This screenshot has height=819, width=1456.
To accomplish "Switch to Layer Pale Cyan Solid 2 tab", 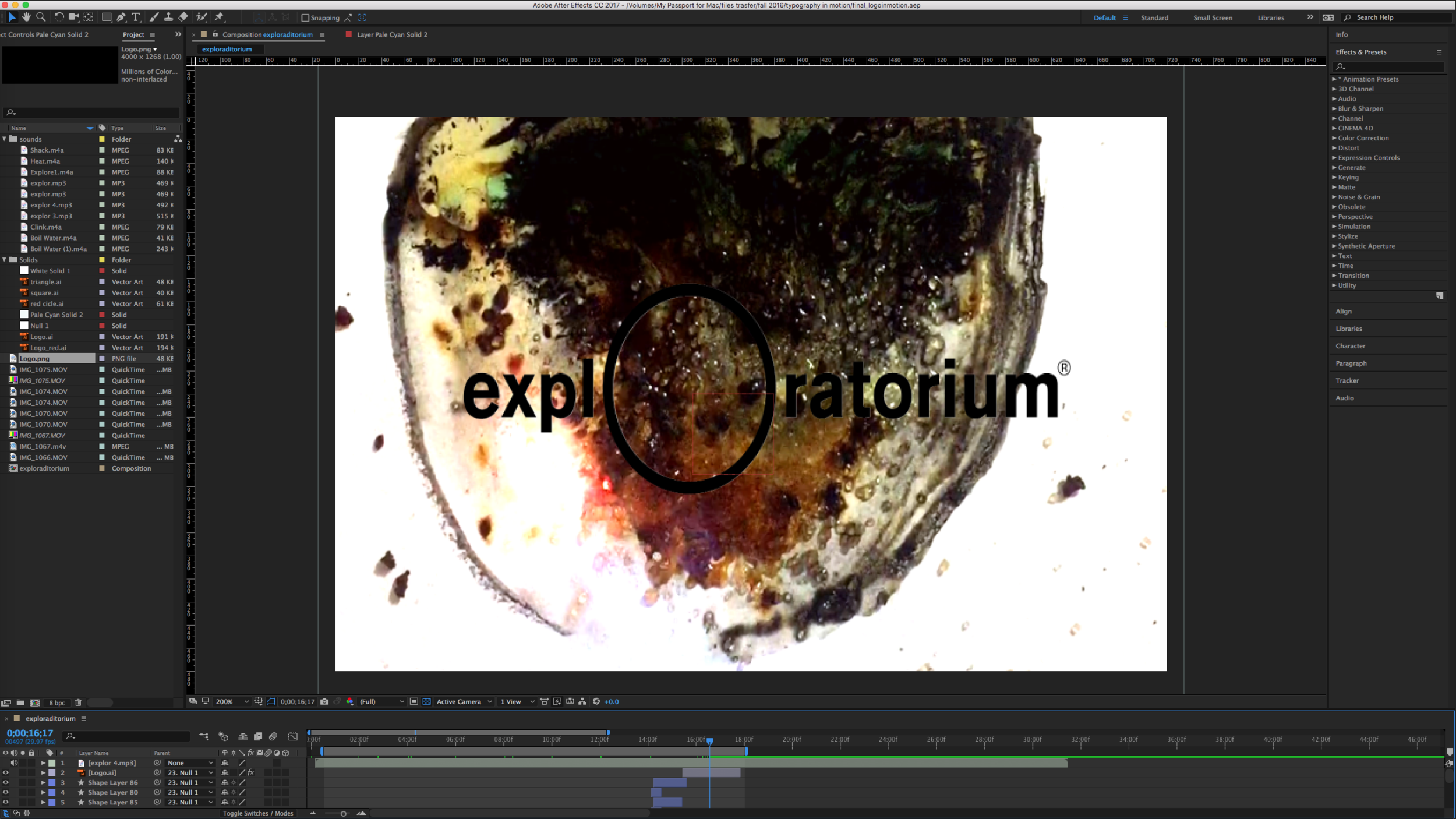I will (392, 35).
